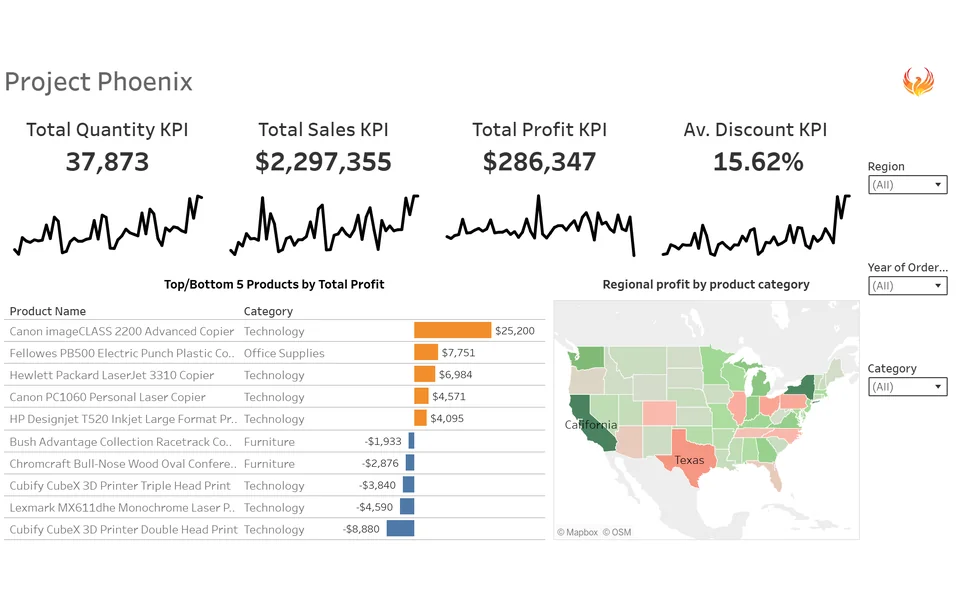Image resolution: width=960 pixels, height=600 pixels.
Task: Open the Region filter dropdown
Action: pyautogui.click(x=907, y=185)
